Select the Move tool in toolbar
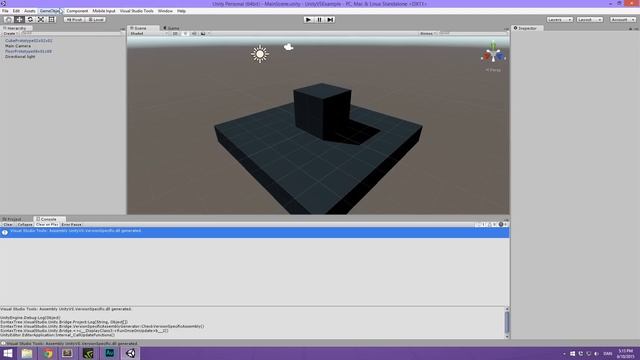Screen dimensions: 640x360 click(19, 20)
